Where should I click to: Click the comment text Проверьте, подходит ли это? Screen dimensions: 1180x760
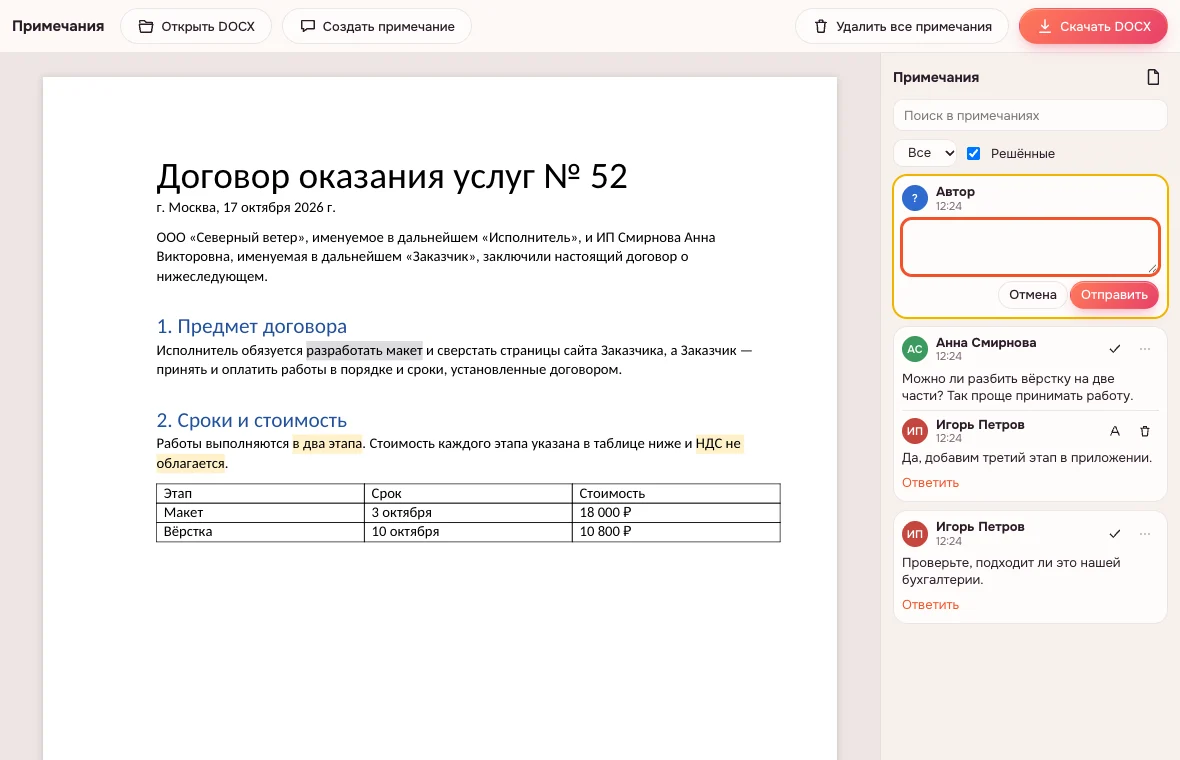point(1011,571)
